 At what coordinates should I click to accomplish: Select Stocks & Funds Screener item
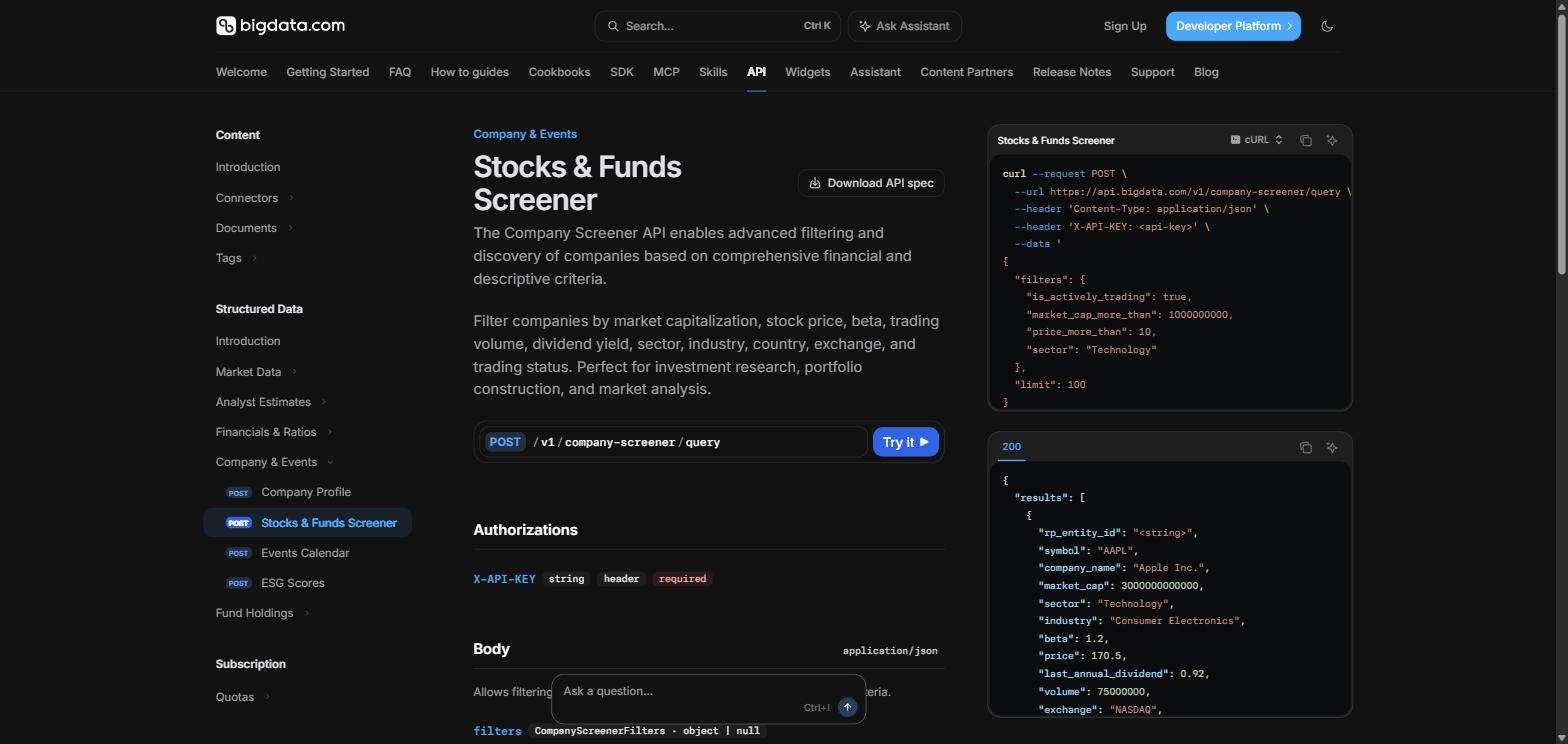pyautogui.click(x=308, y=523)
